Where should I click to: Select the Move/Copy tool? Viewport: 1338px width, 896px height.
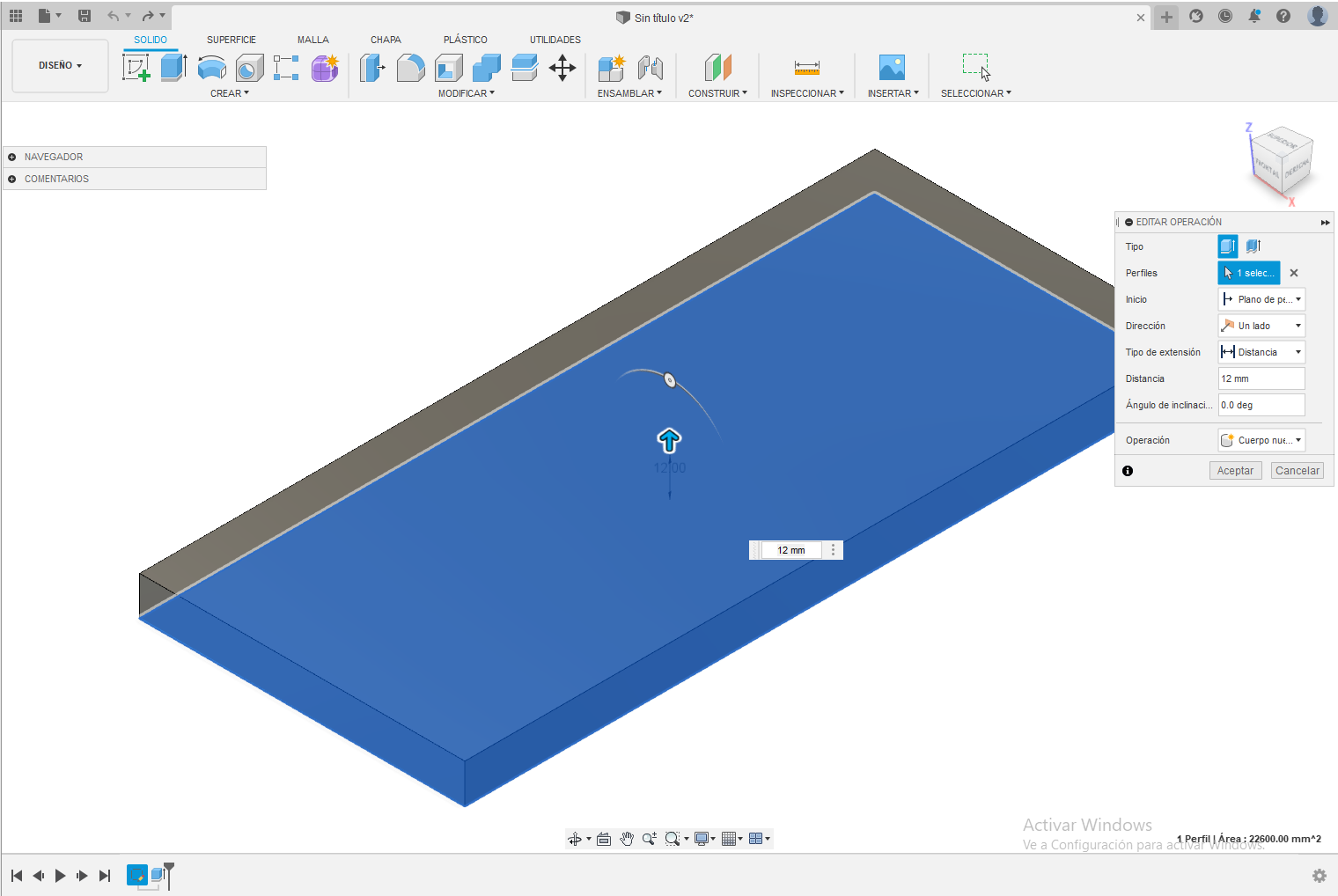(562, 68)
